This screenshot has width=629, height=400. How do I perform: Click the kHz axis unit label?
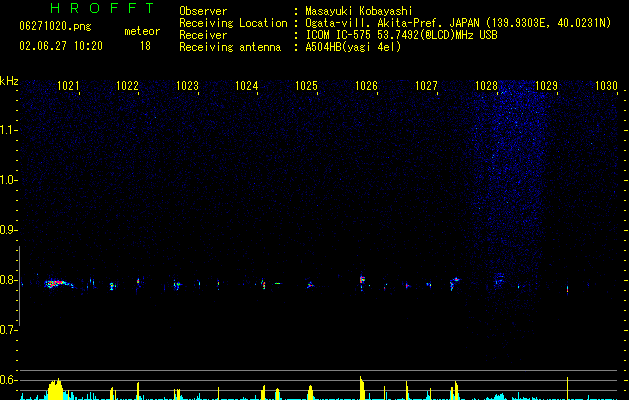[x=9, y=81]
